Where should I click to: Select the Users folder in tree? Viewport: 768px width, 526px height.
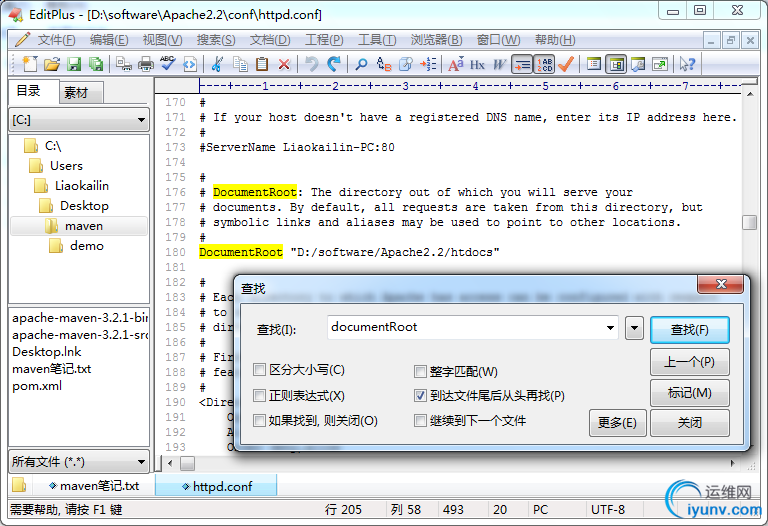66,166
